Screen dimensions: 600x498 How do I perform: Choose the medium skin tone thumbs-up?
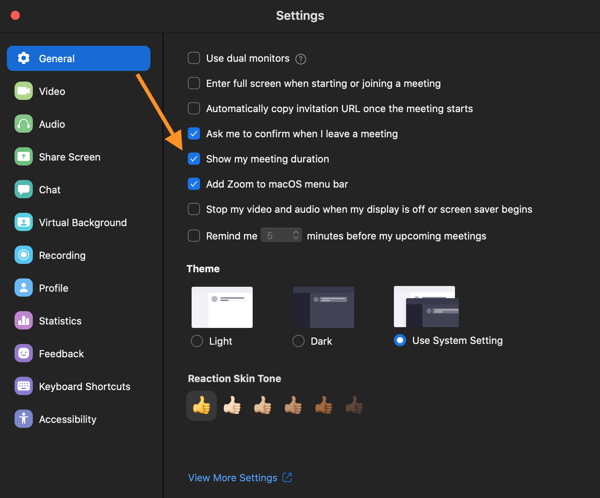293,405
